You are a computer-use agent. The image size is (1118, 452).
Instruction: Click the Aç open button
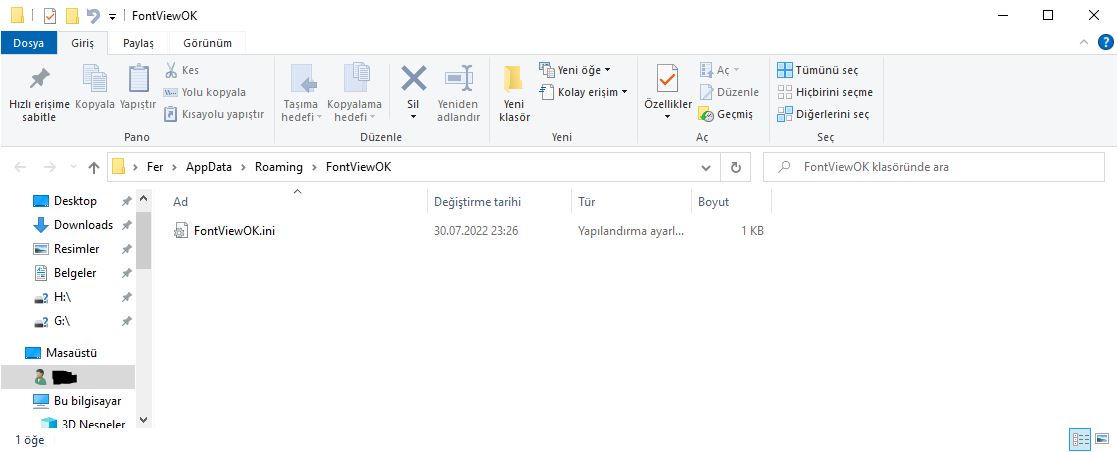719,70
